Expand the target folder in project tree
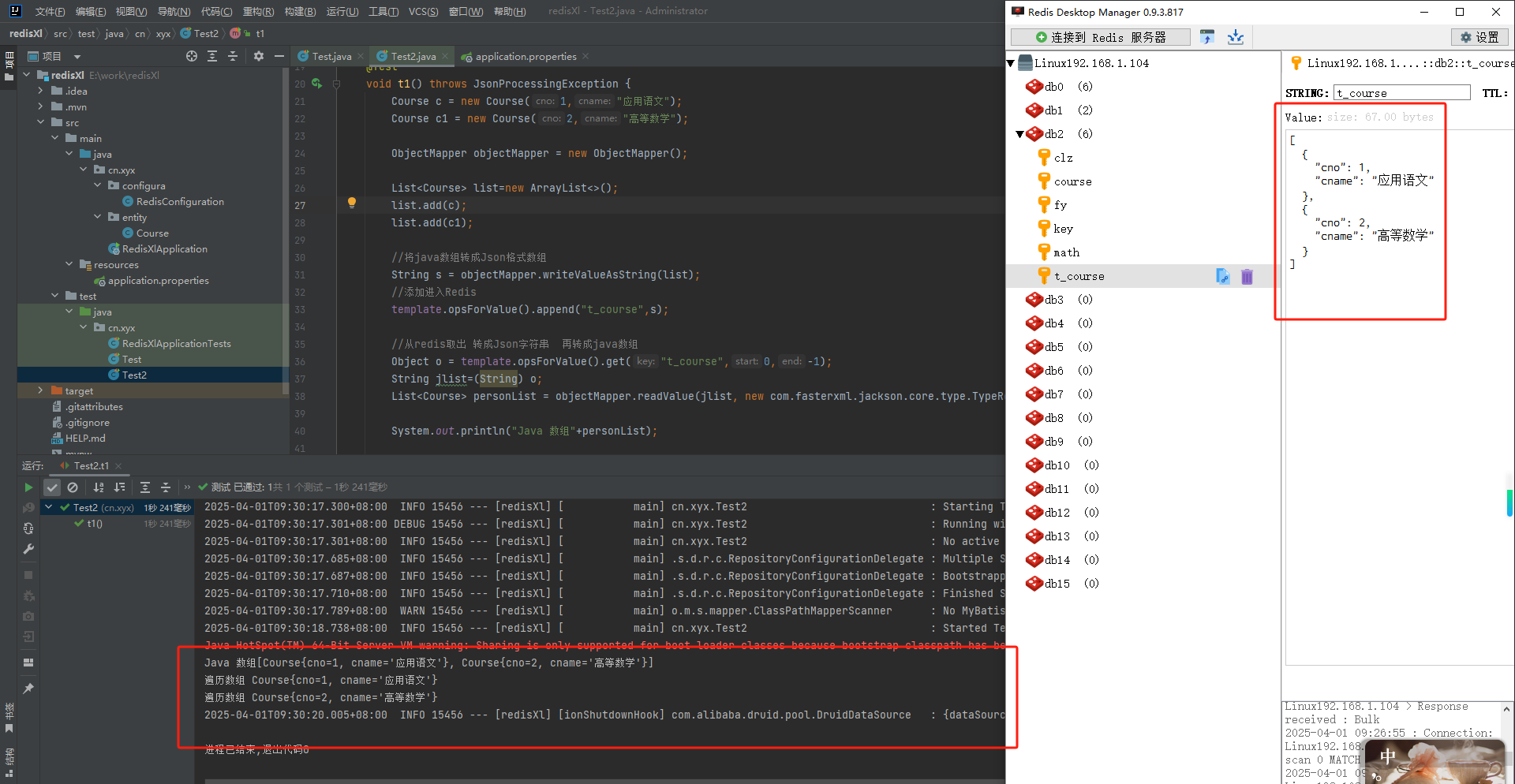 click(40, 390)
